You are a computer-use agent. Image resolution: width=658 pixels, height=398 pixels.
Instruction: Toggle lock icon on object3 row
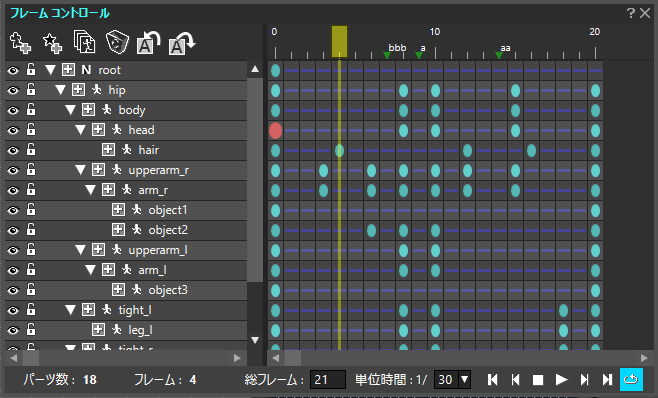pos(31,290)
